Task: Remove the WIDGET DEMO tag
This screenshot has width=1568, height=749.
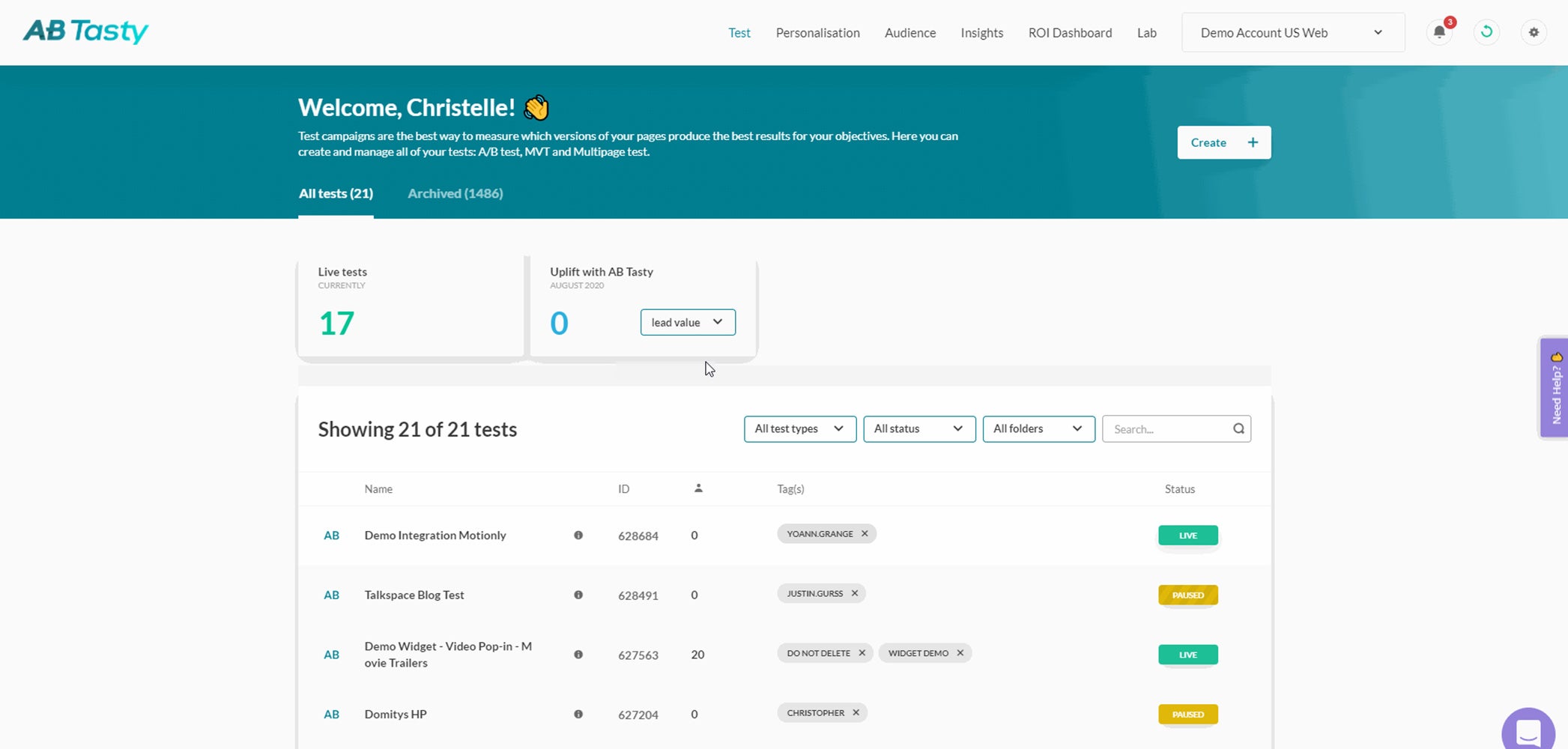Action: (x=960, y=653)
